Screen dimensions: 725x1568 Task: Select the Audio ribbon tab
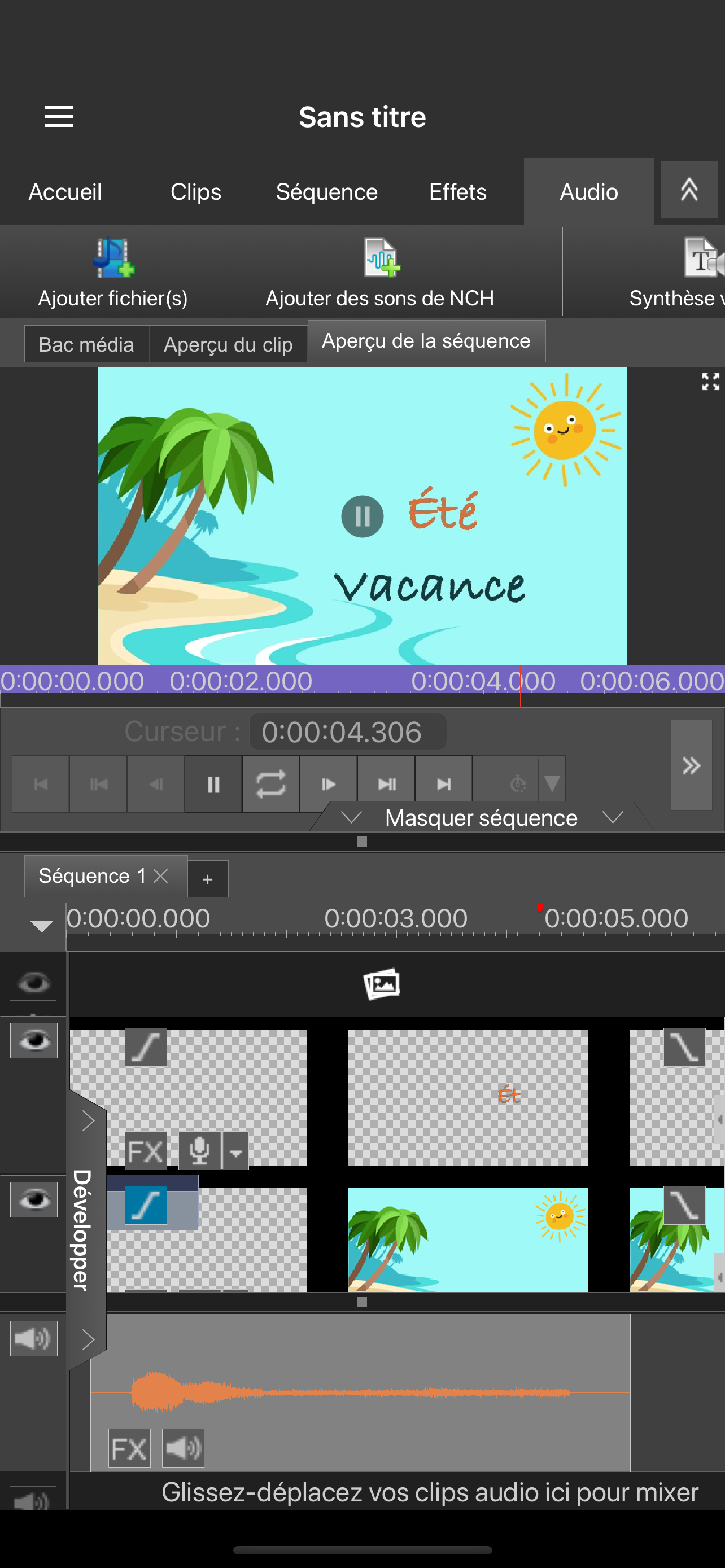(x=589, y=192)
